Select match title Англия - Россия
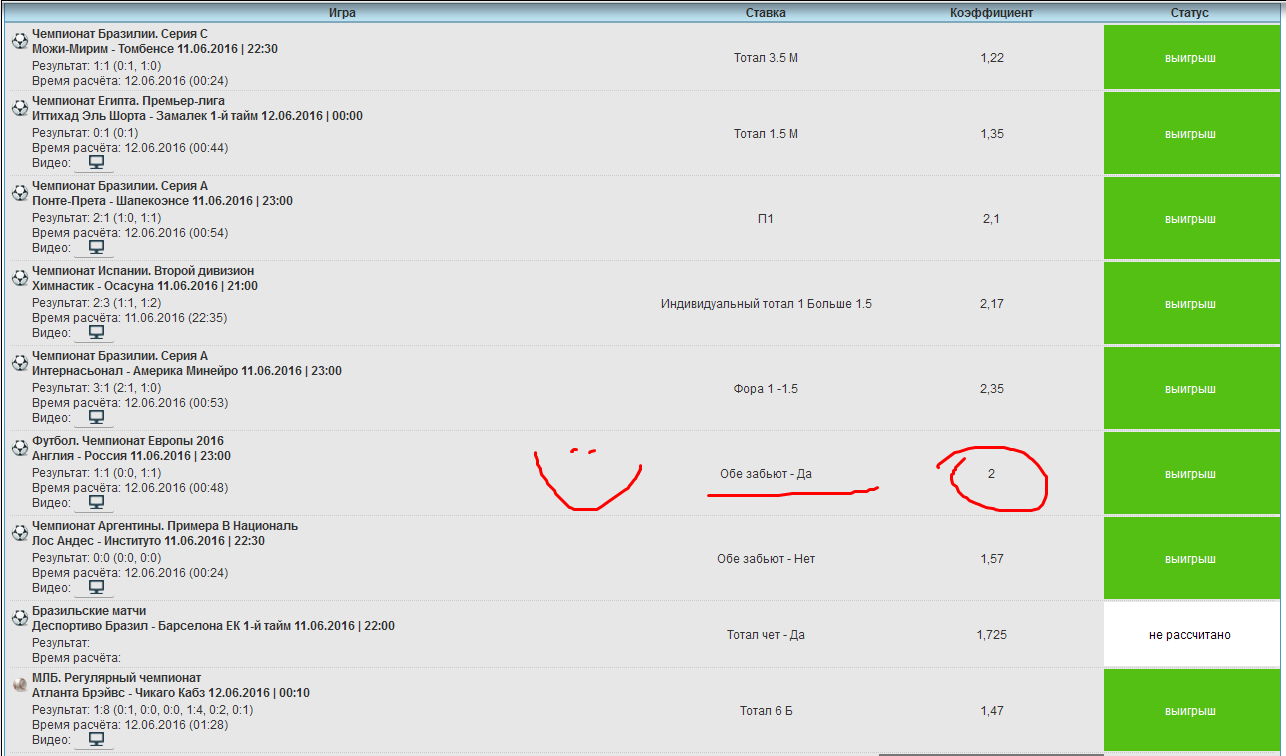Viewport: 1286px width, 756px height. (131, 456)
